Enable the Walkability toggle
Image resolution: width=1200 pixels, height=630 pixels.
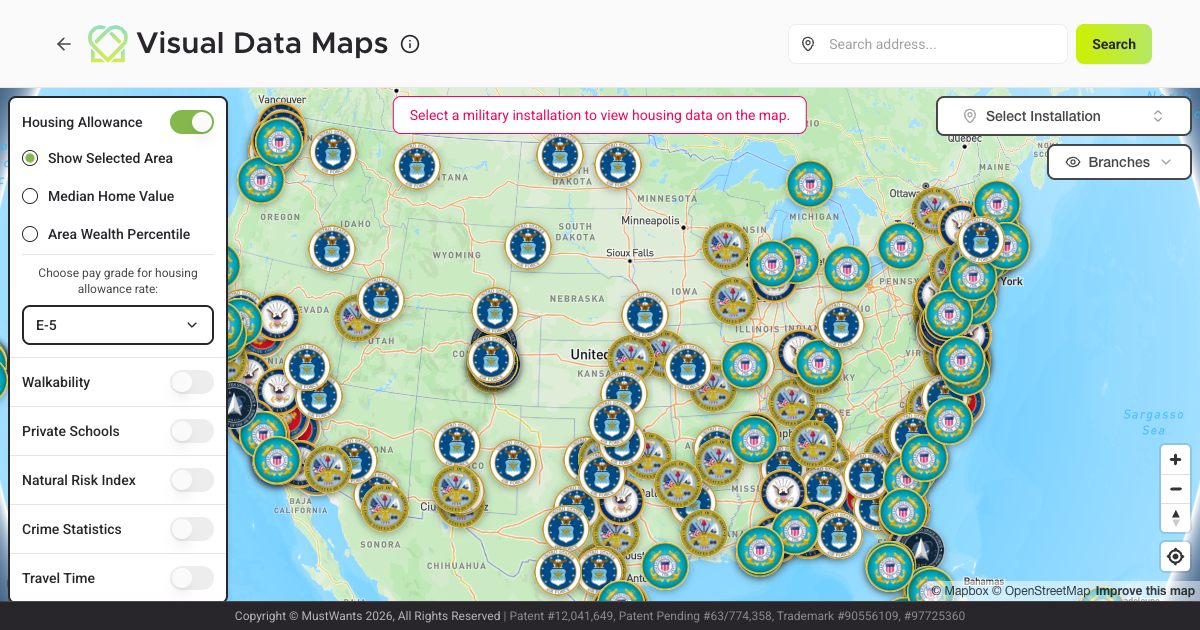coord(192,382)
